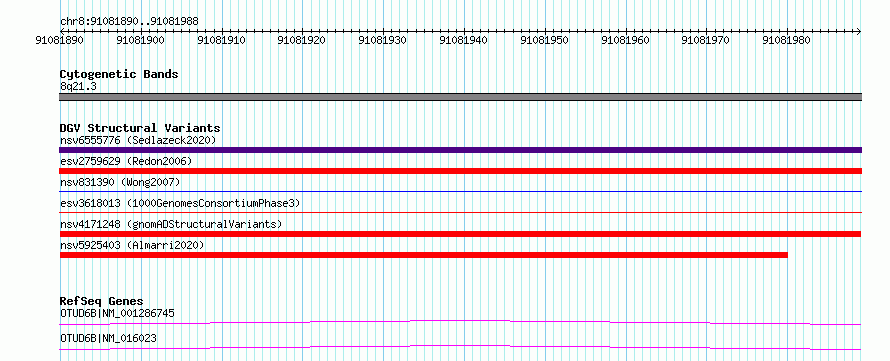Select gene label OTUD6B|NM_016023
890x361 pixels.
pyautogui.click(x=108, y=339)
